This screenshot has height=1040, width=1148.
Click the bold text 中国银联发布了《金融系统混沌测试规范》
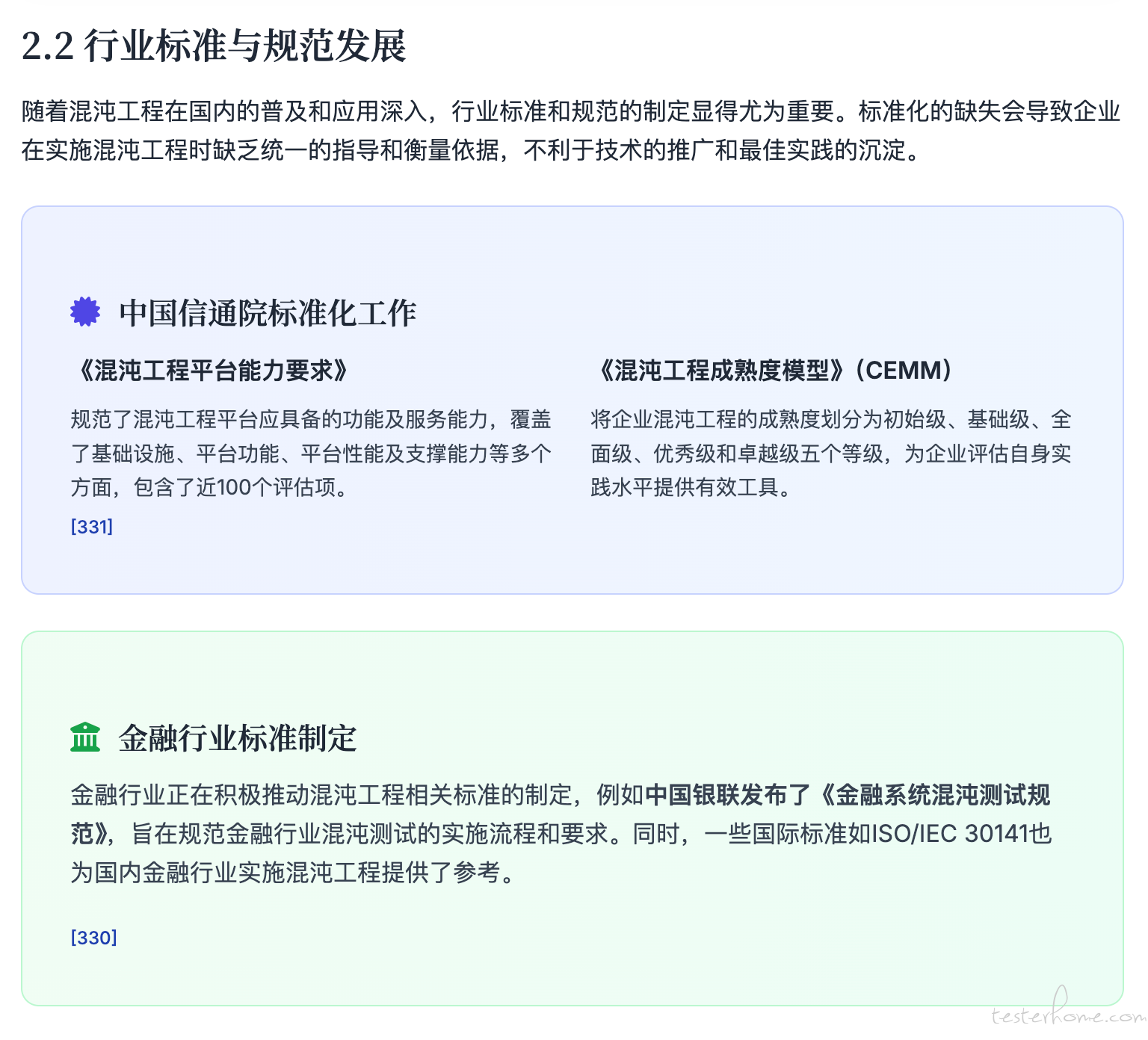point(561,814)
